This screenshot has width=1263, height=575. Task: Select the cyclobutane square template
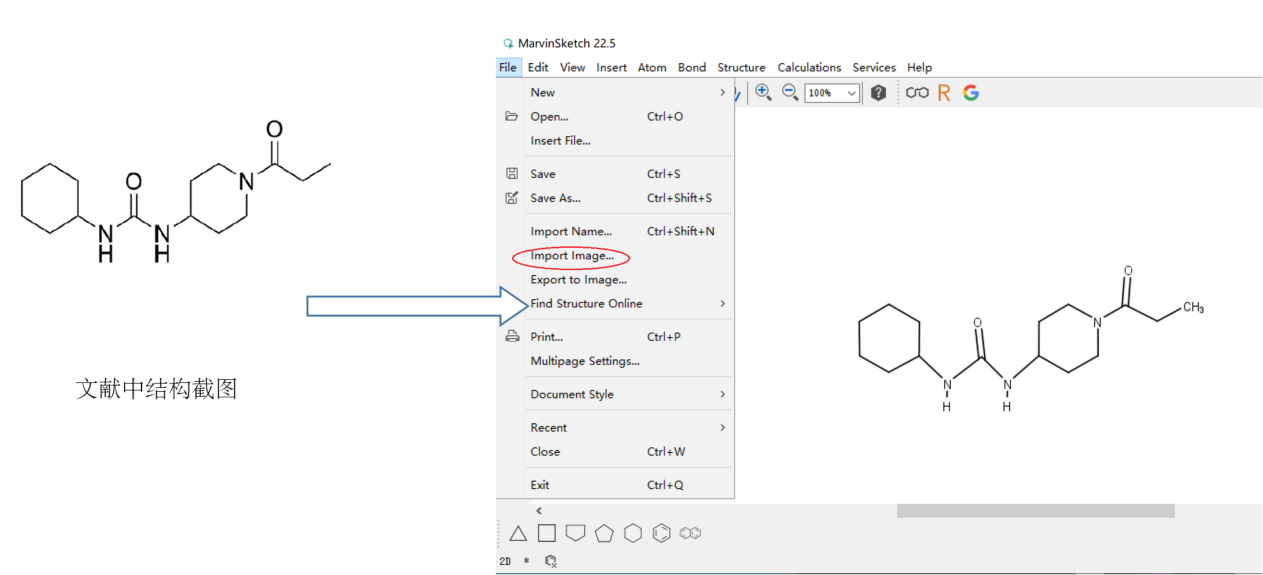546,533
